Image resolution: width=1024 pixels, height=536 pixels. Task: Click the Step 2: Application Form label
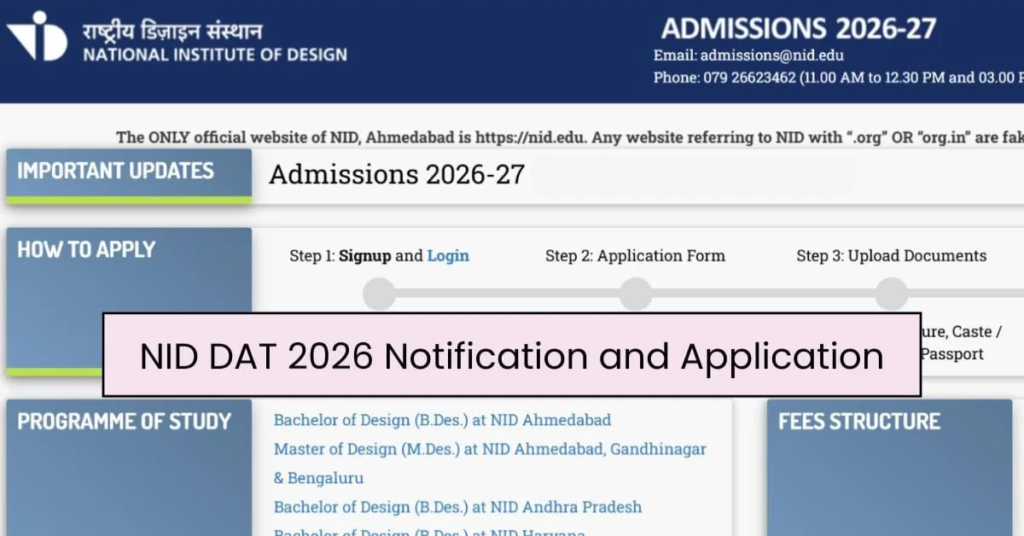pos(635,256)
